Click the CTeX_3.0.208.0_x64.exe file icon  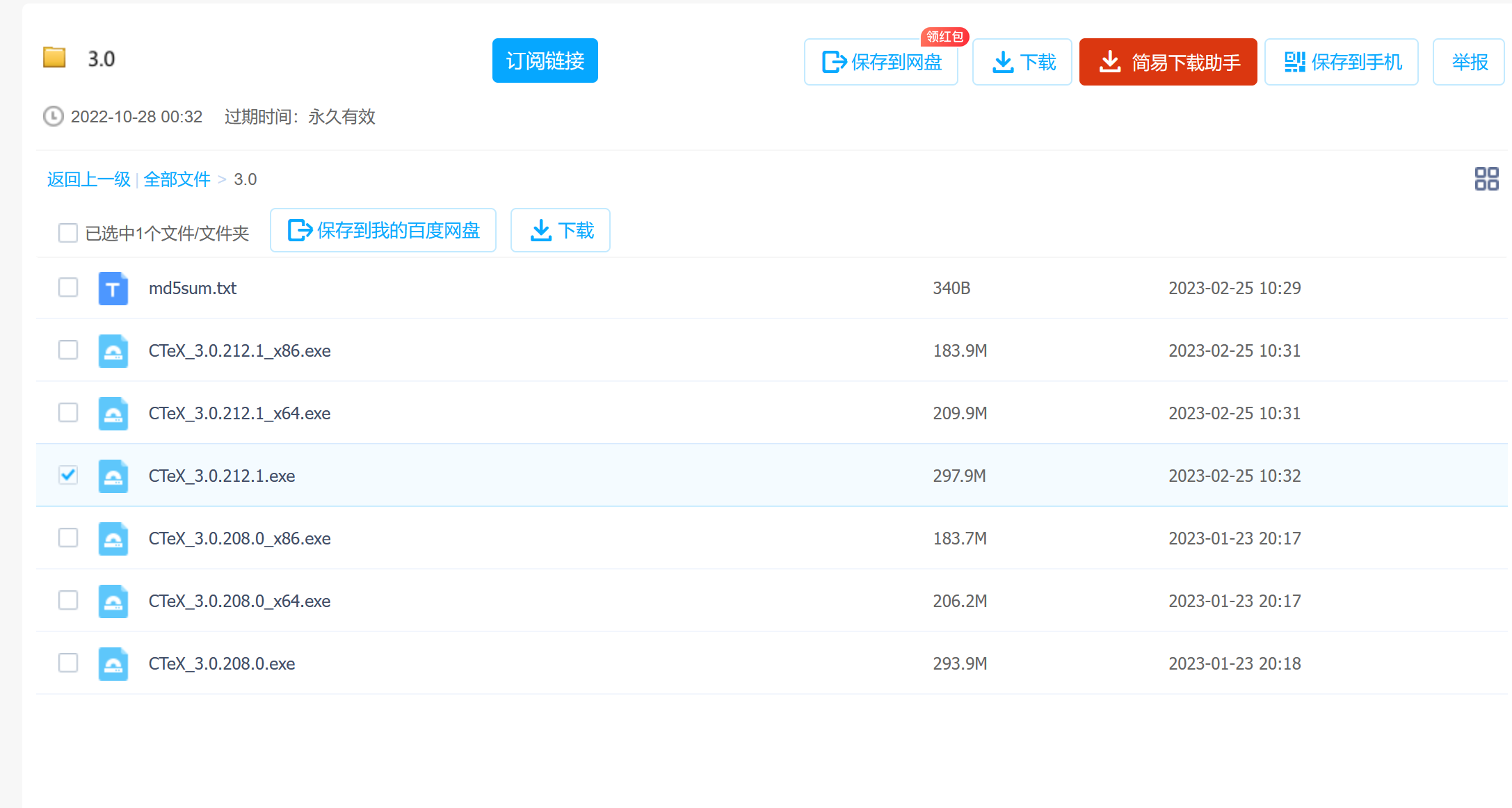113,601
